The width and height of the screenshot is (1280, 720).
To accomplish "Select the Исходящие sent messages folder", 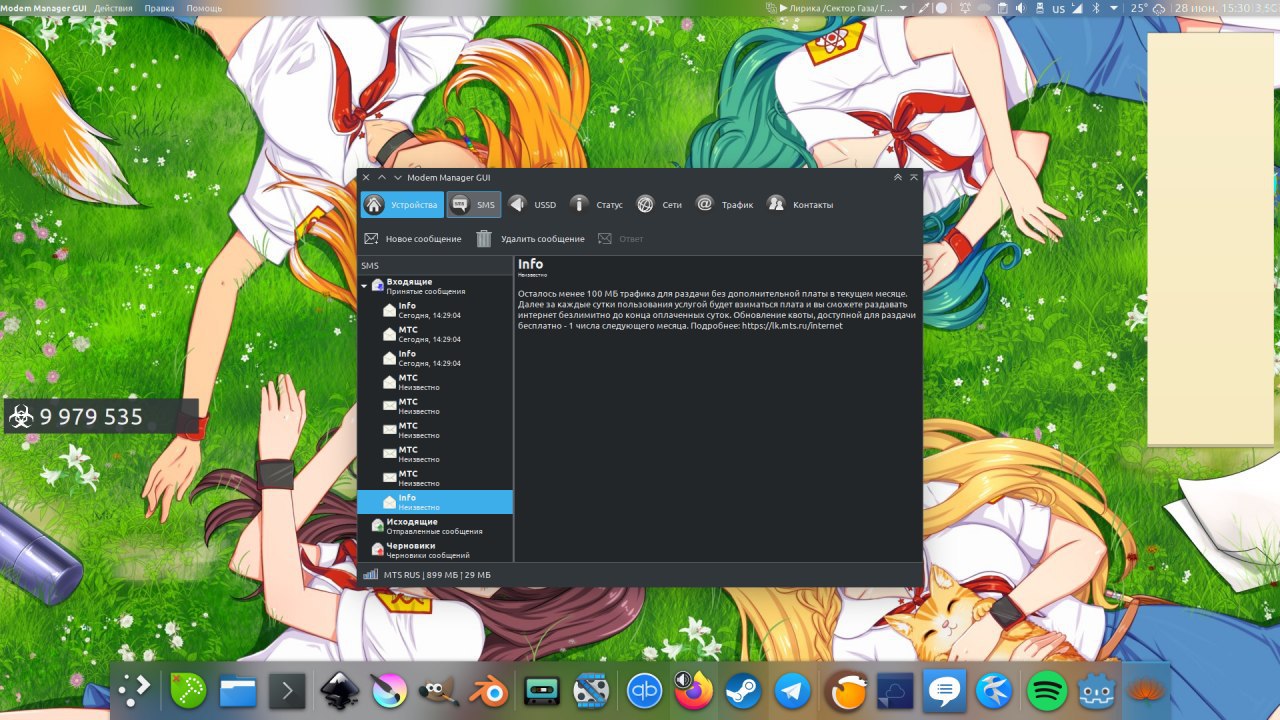I will 434,526.
